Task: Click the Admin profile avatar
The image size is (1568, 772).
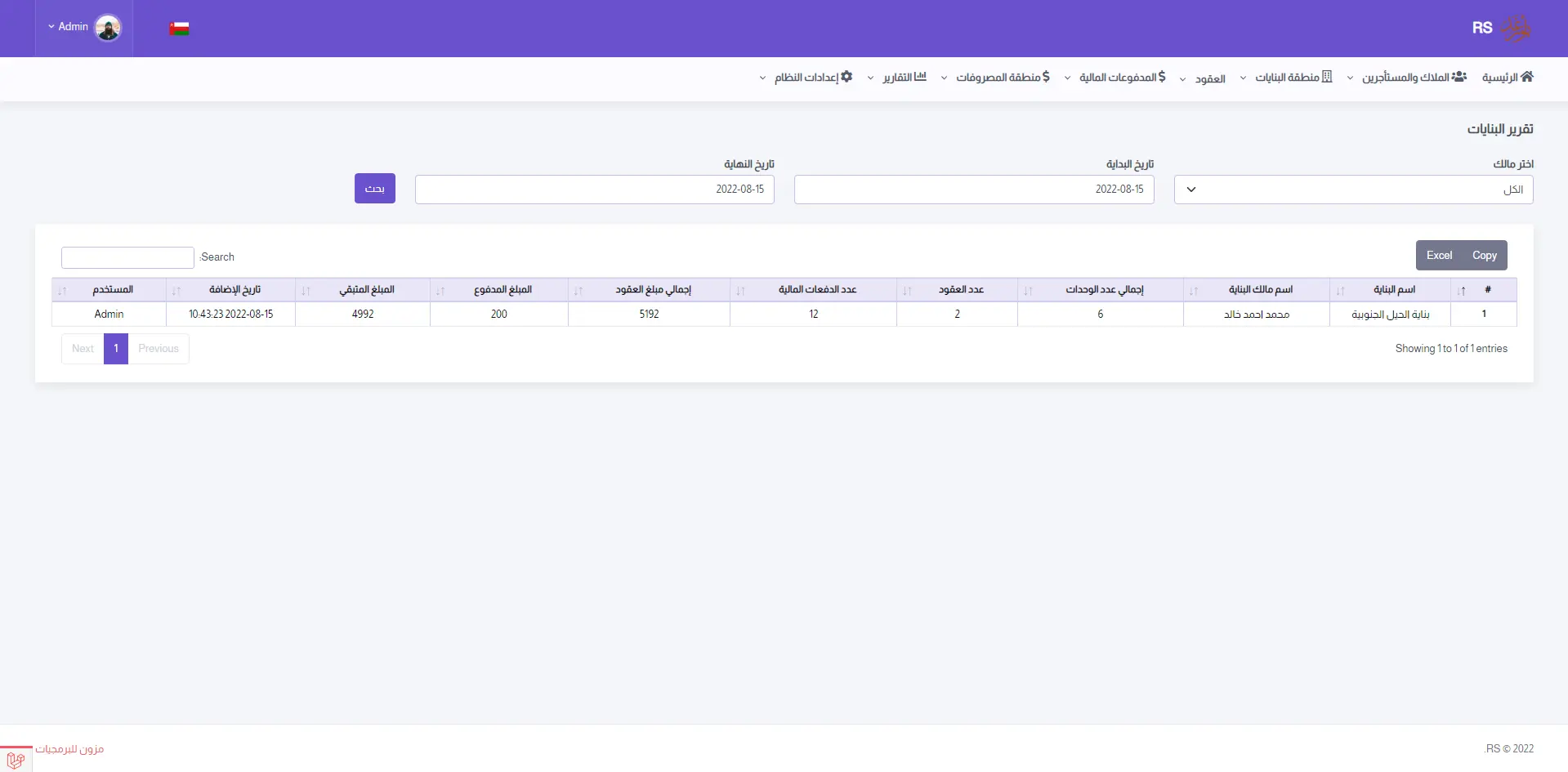Action: [108, 28]
